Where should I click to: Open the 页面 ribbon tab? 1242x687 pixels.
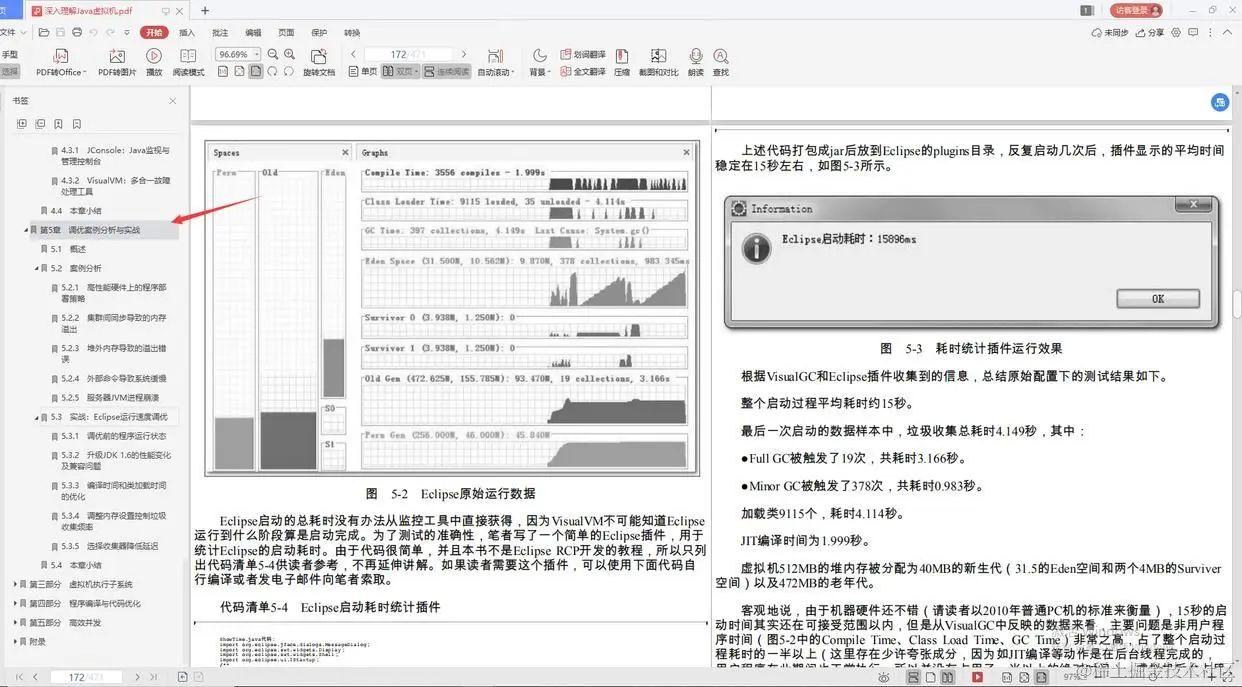(286, 32)
